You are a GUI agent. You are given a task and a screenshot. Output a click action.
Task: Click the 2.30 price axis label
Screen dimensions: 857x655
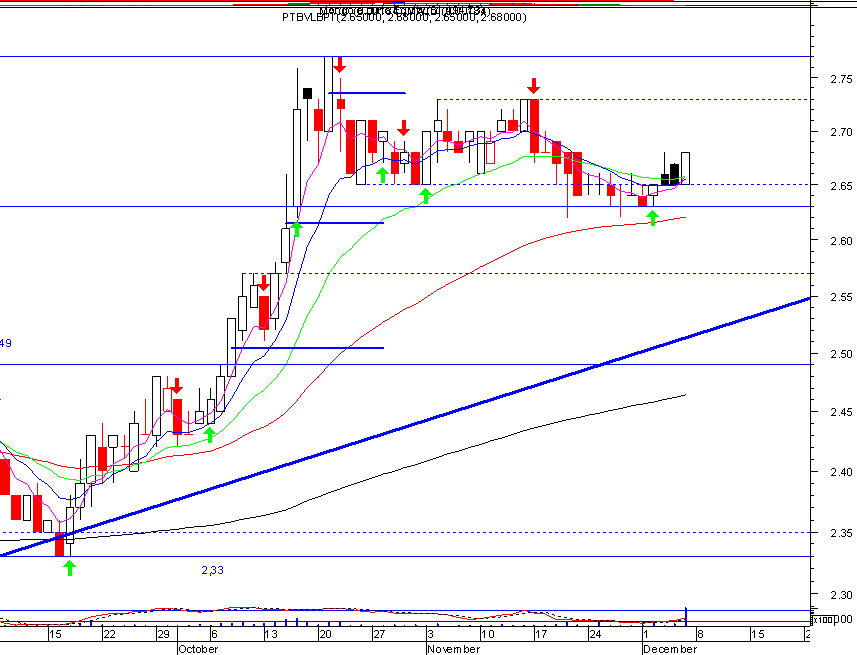(x=841, y=595)
